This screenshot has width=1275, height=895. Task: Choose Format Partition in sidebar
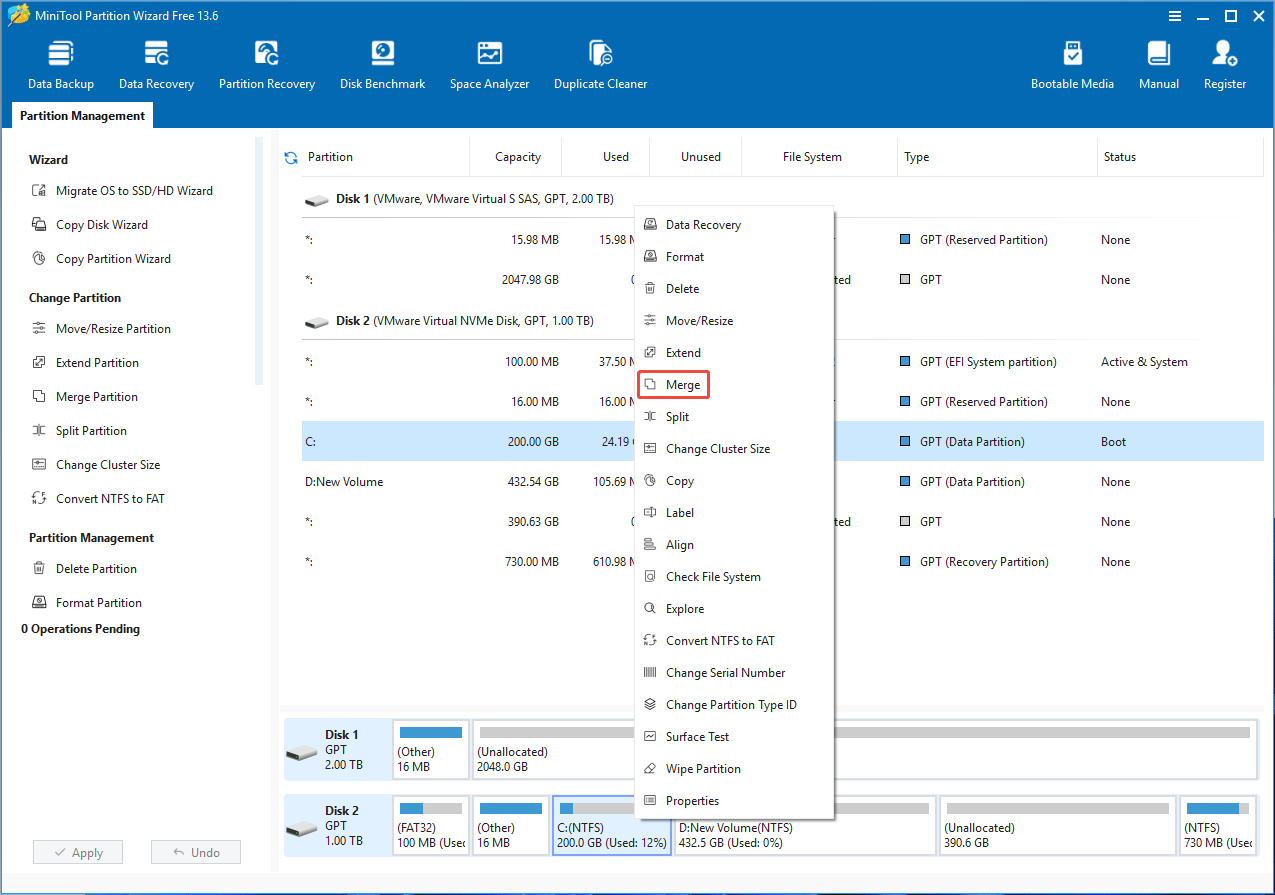click(x=87, y=603)
